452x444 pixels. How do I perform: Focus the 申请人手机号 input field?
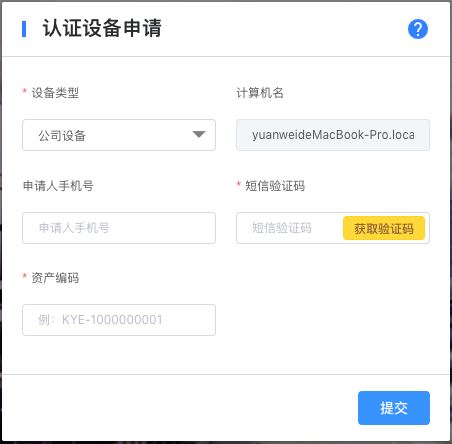[x=119, y=228]
